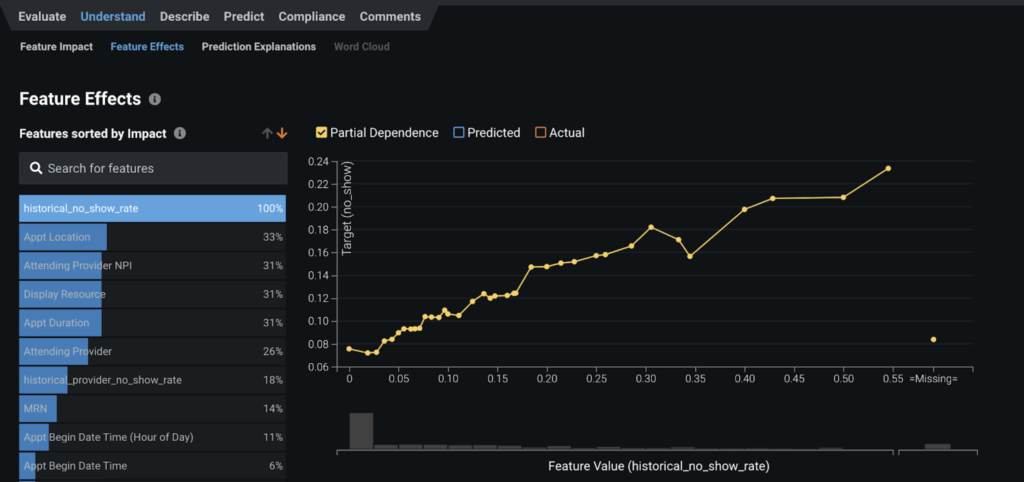Click the =Missing= data point on chart
Screen dimensions: 1024x482
[933, 340]
